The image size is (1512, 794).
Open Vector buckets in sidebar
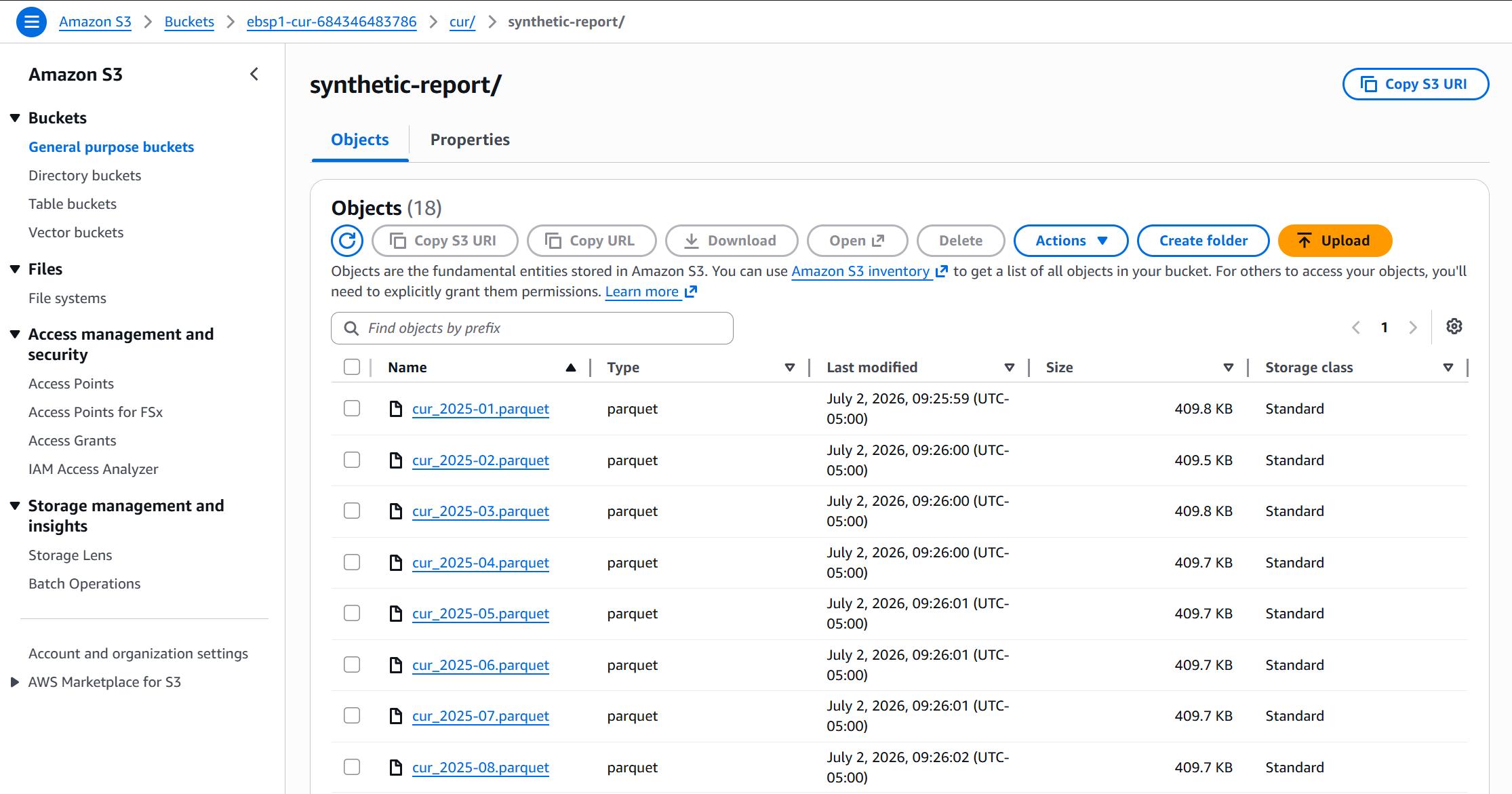76,233
